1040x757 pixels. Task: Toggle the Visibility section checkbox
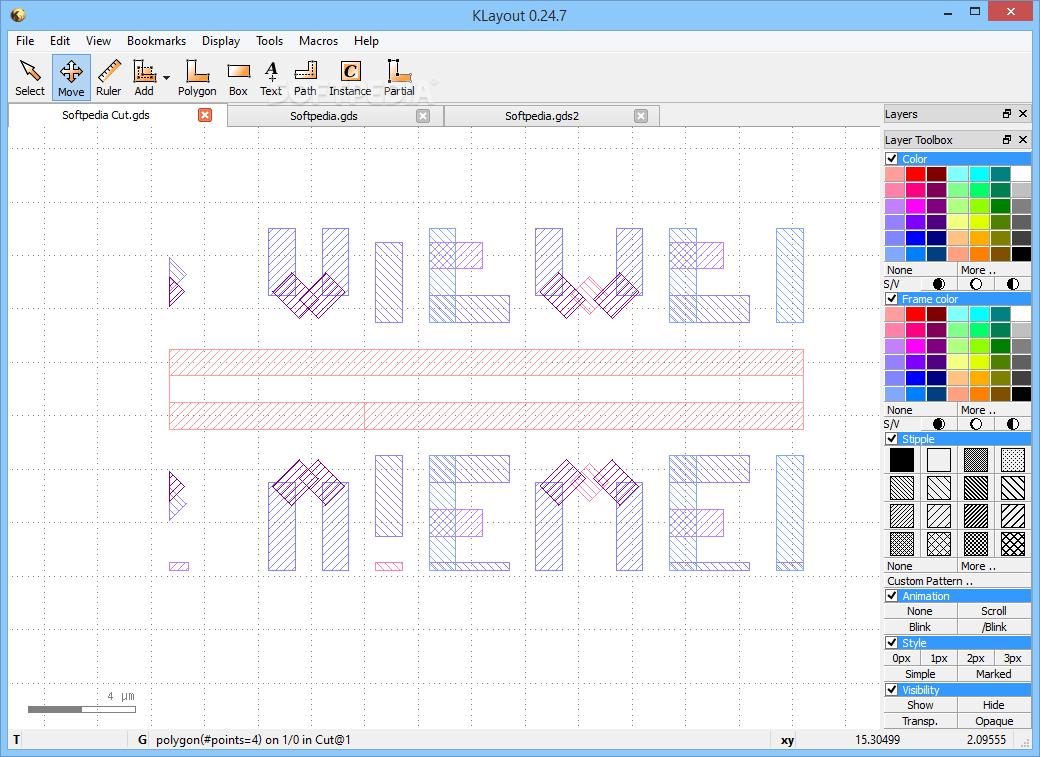pyautogui.click(x=892, y=689)
